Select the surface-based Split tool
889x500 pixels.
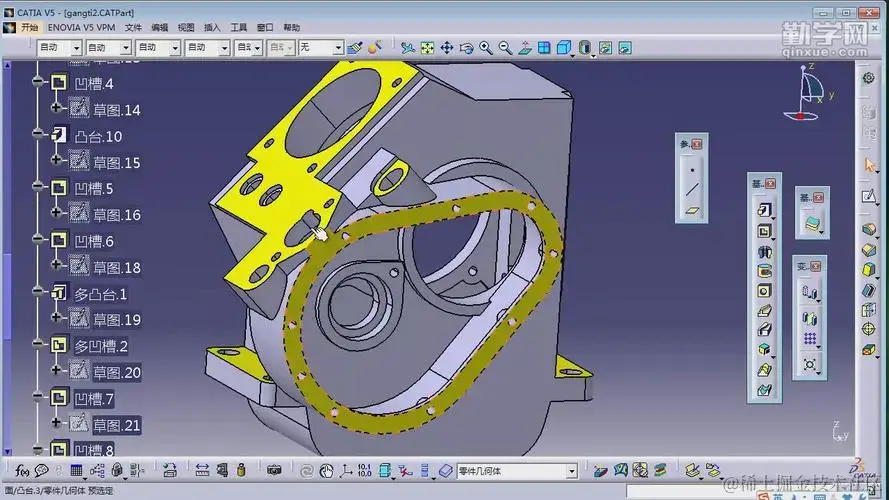point(812,223)
